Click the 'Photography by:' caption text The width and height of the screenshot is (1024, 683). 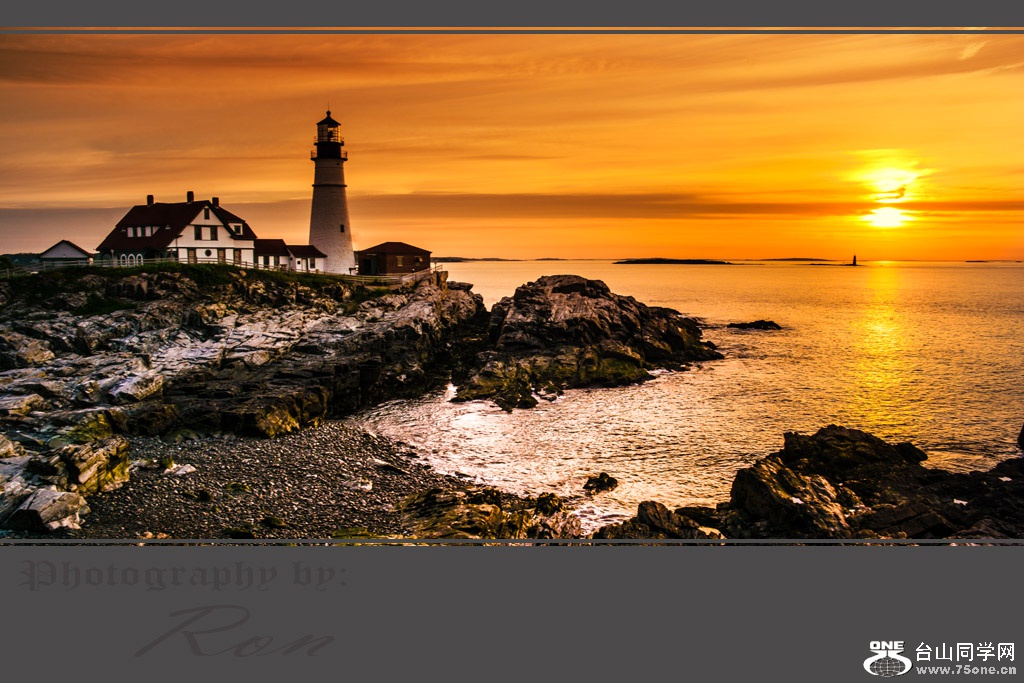point(184,576)
